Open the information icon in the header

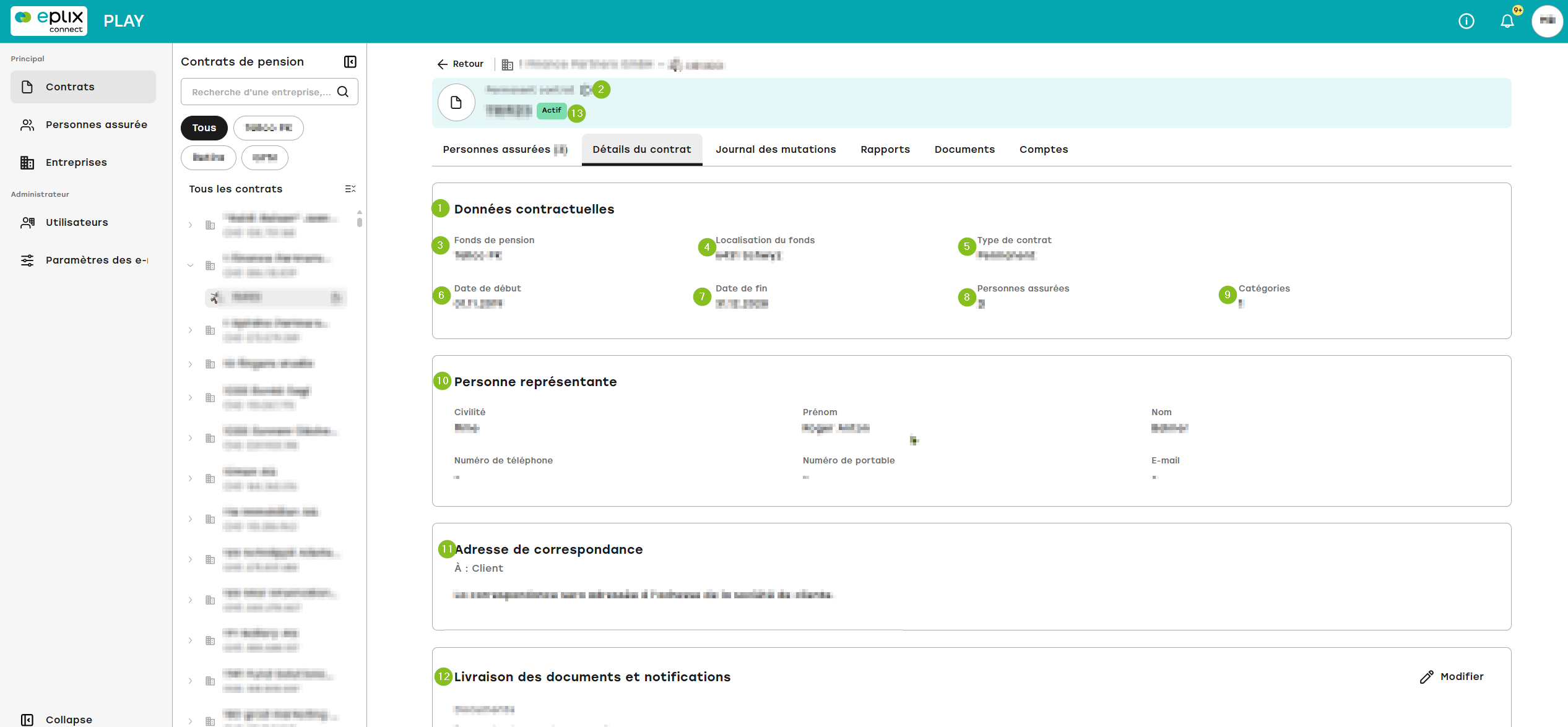tap(1466, 21)
